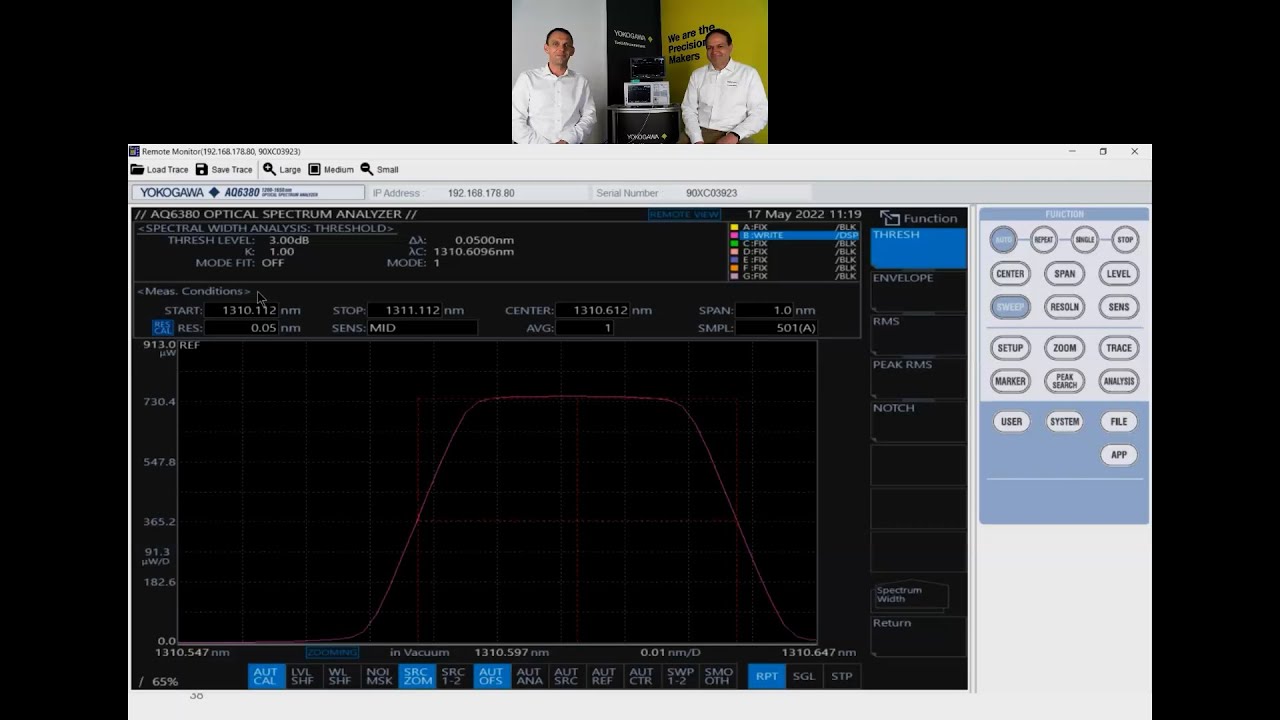1280x720 pixels.
Task: Toggle AUT OFS status indicator
Action: click(491, 677)
